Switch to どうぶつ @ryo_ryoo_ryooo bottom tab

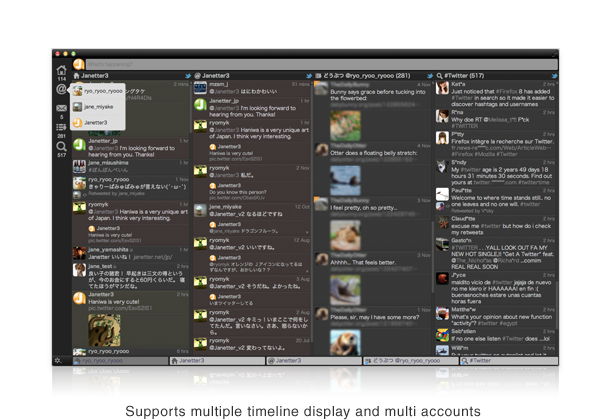[x=410, y=361]
